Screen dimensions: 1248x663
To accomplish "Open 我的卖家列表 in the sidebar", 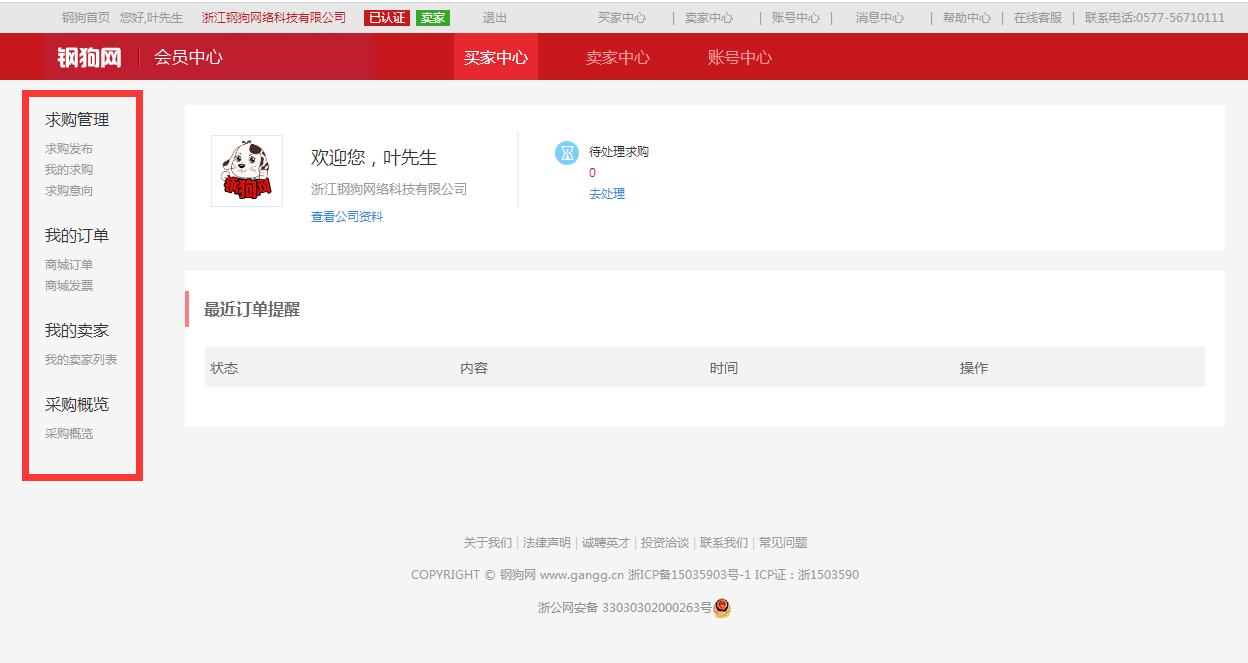I will 78,359.
